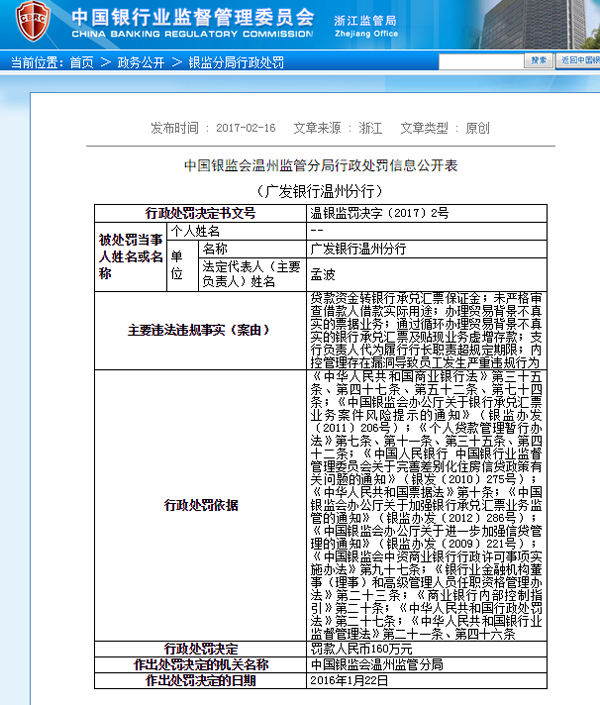Select document number 温银监罚决字（2017）2号
Image resolution: width=600 pixels, height=705 pixels.
[x=380, y=213]
